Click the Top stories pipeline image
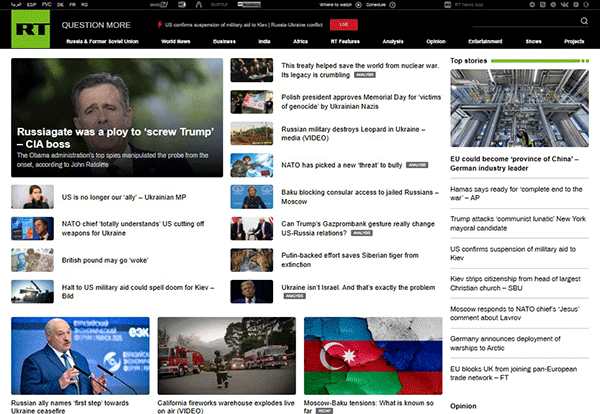Viewport: 600px width, 414px height. click(x=519, y=108)
